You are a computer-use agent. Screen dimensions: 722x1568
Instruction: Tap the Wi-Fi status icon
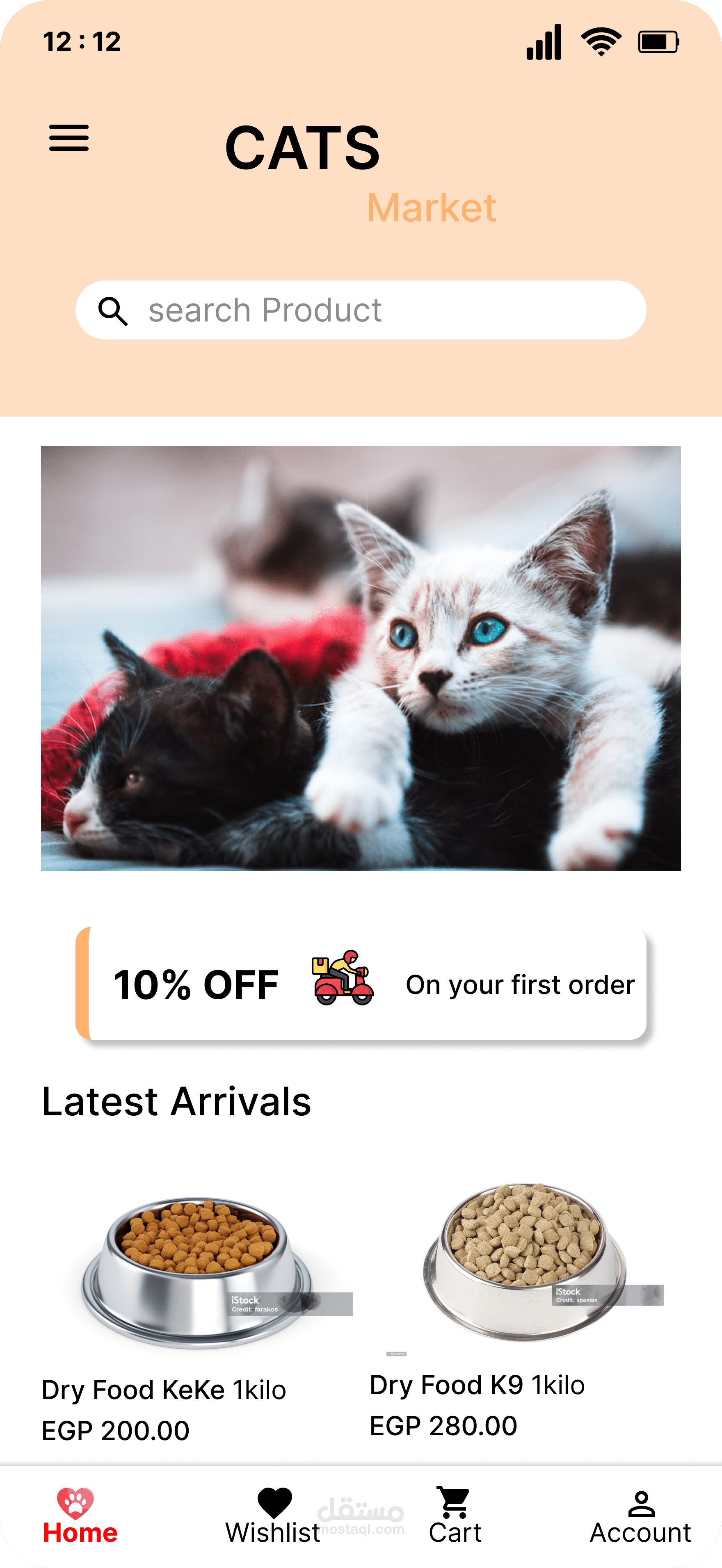pos(601,42)
